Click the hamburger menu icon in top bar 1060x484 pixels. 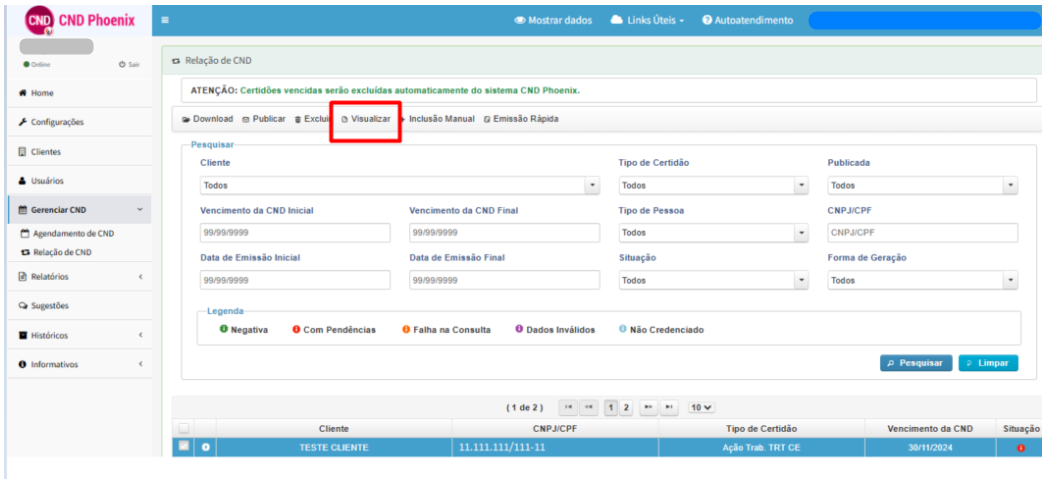(165, 20)
